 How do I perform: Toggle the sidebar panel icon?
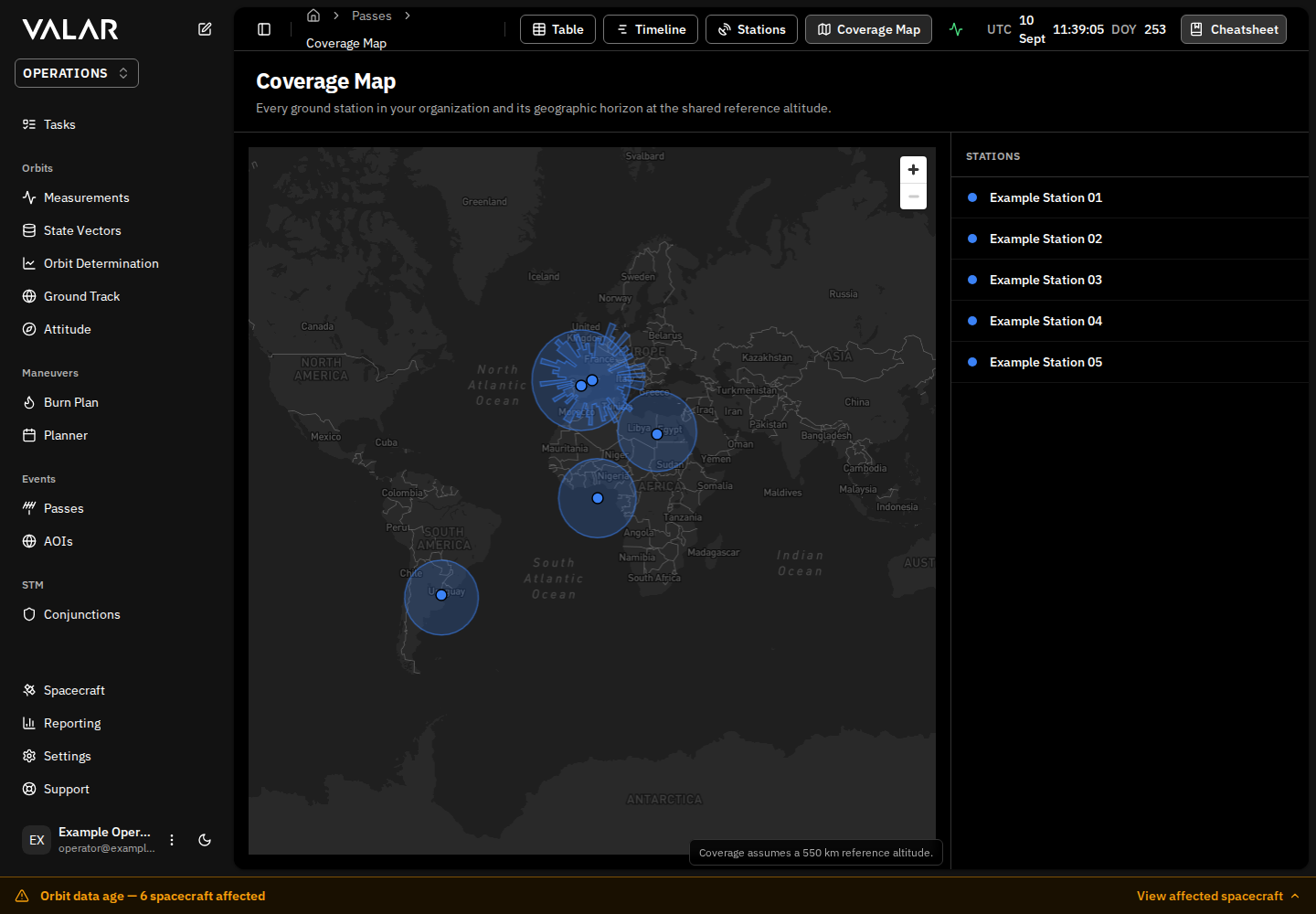[264, 29]
